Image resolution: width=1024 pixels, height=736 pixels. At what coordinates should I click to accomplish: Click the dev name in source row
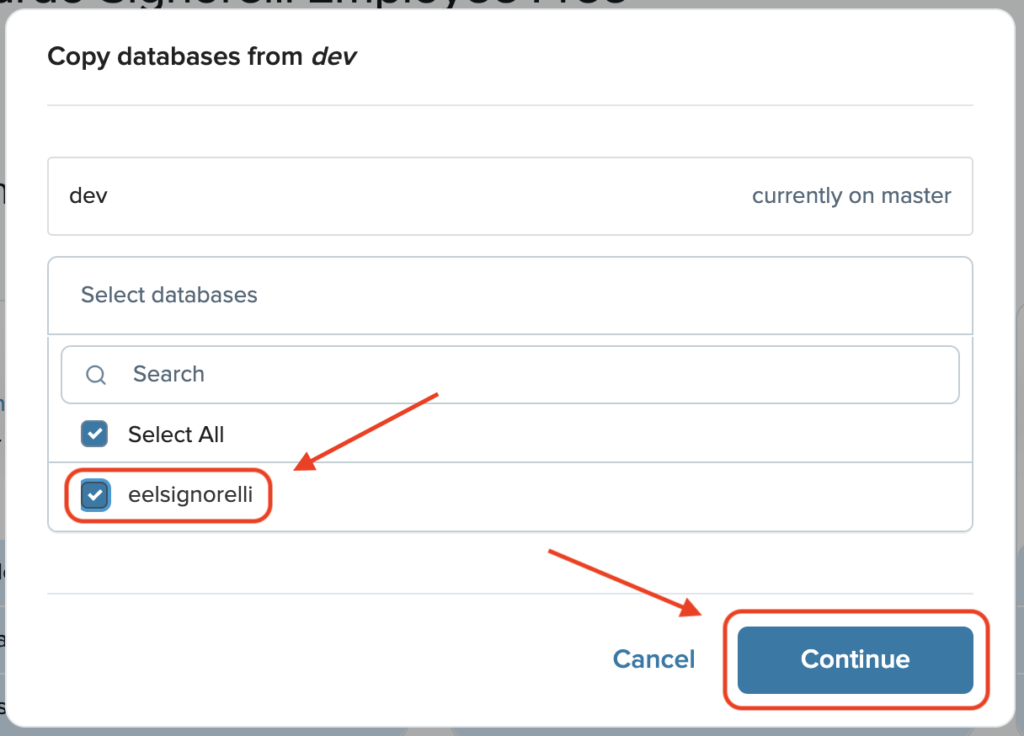pyautogui.click(x=88, y=196)
